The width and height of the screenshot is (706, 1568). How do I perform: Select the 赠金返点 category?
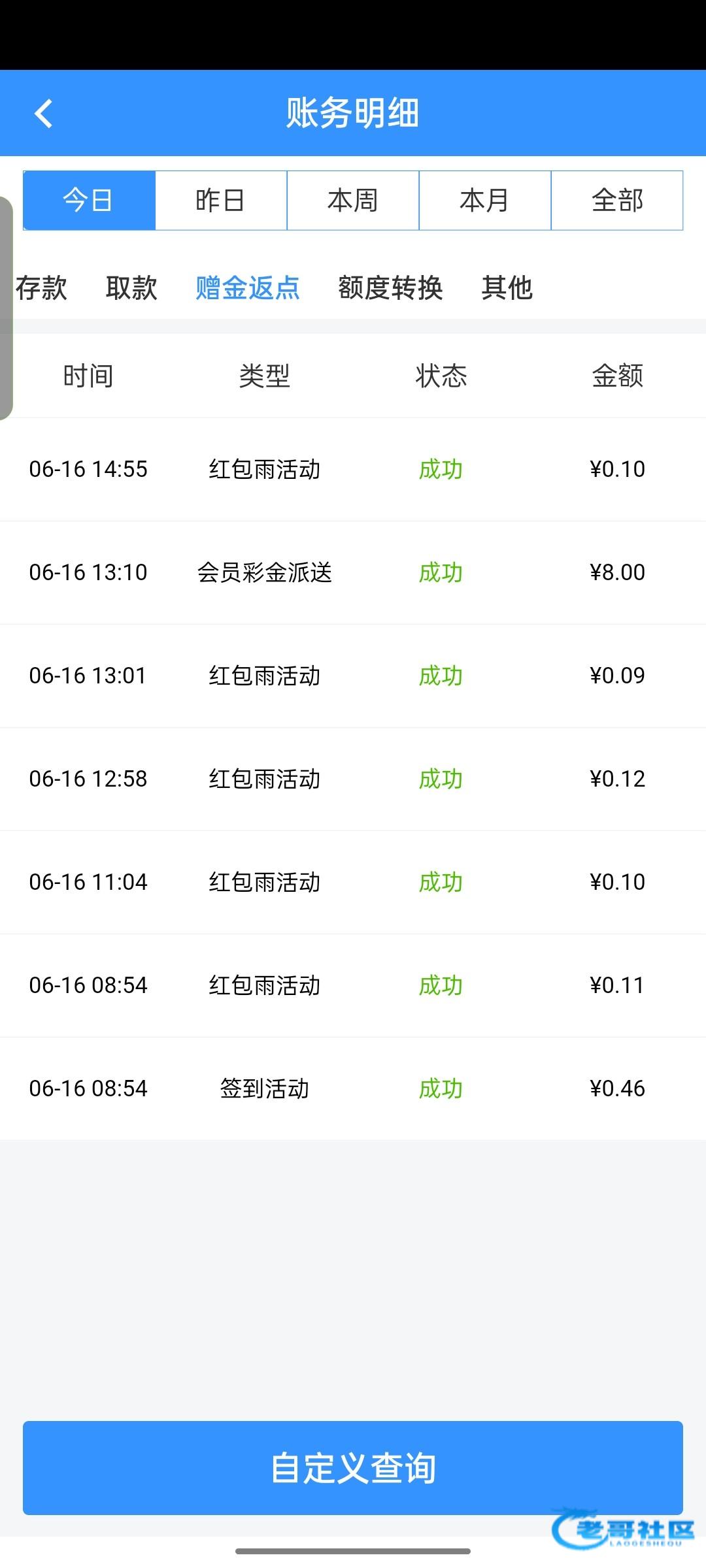pyautogui.click(x=248, y=287)
